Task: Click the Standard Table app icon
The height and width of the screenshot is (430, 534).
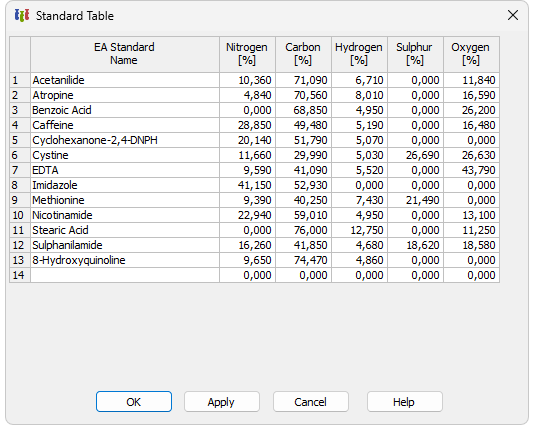Action: point(22,15)
